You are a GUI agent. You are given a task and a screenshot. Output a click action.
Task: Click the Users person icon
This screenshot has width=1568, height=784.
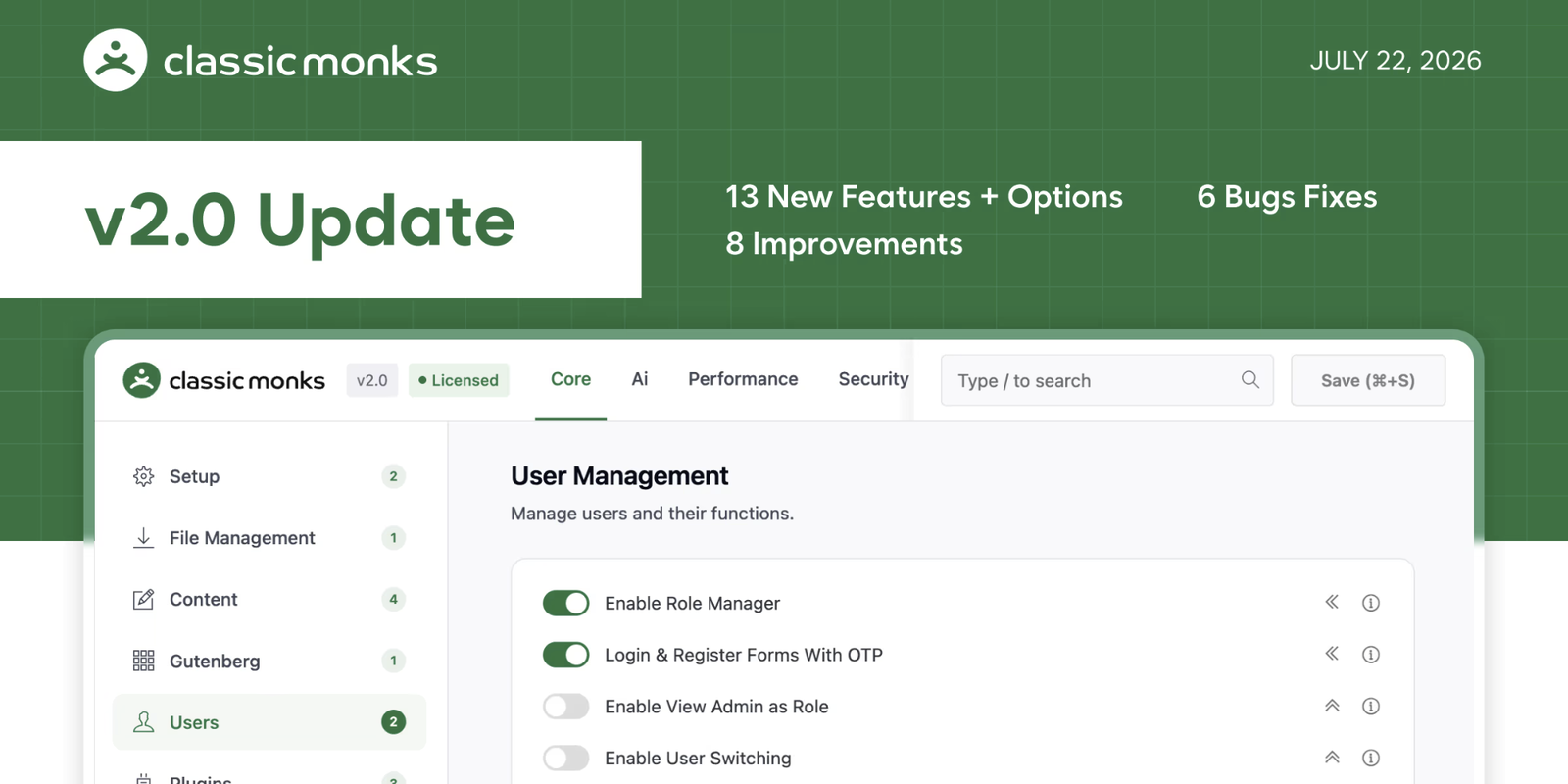(143, 722)
